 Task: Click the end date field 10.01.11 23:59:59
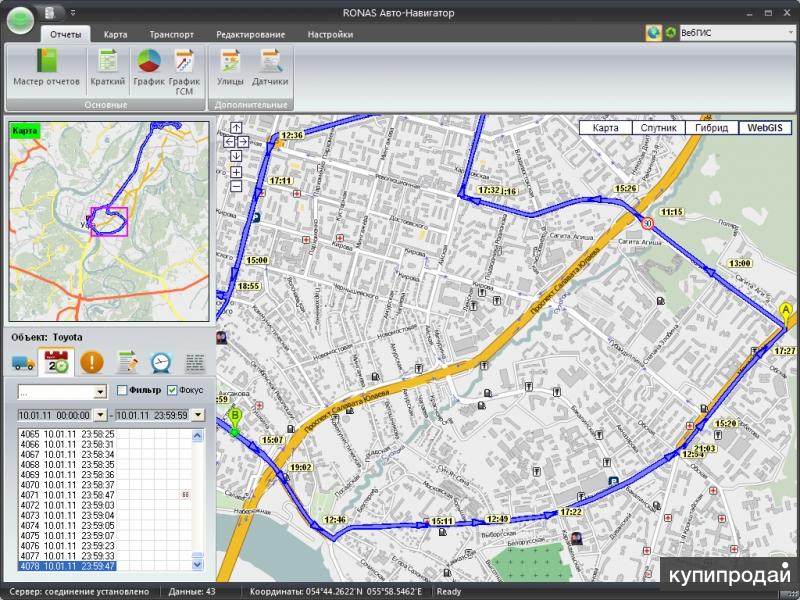tap(153, 415)
